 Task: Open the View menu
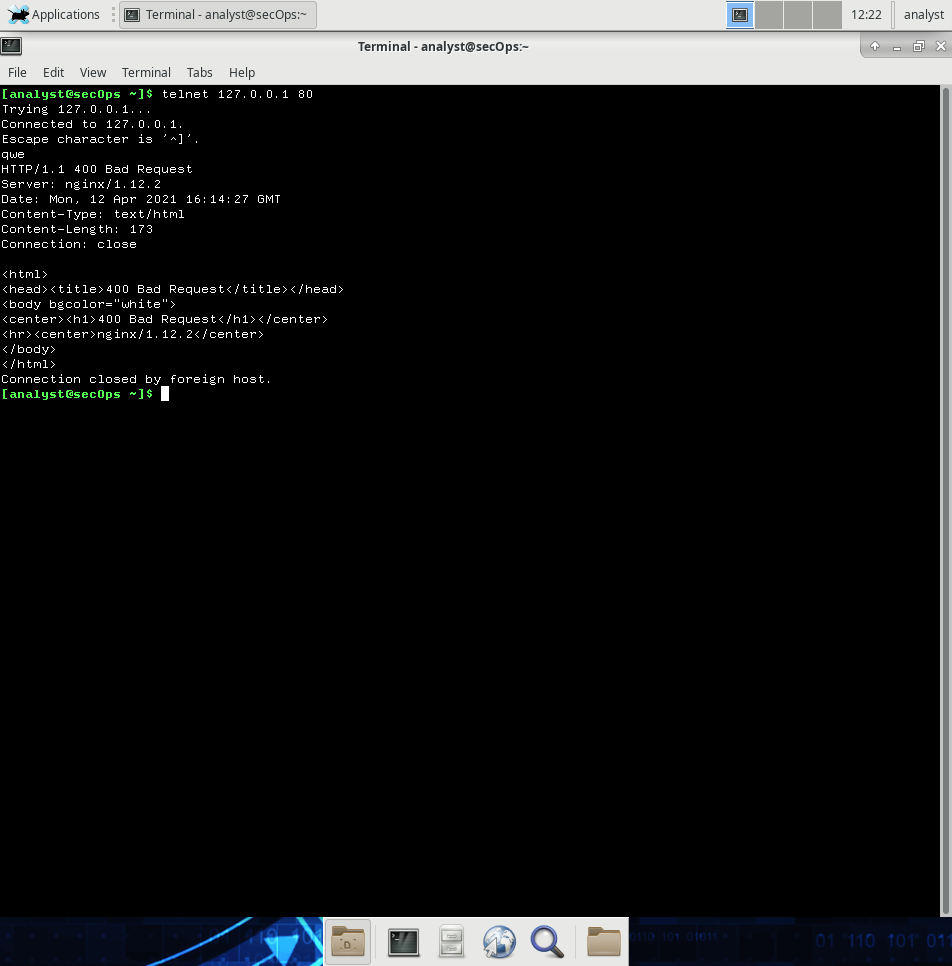click(x=93, y=73)
